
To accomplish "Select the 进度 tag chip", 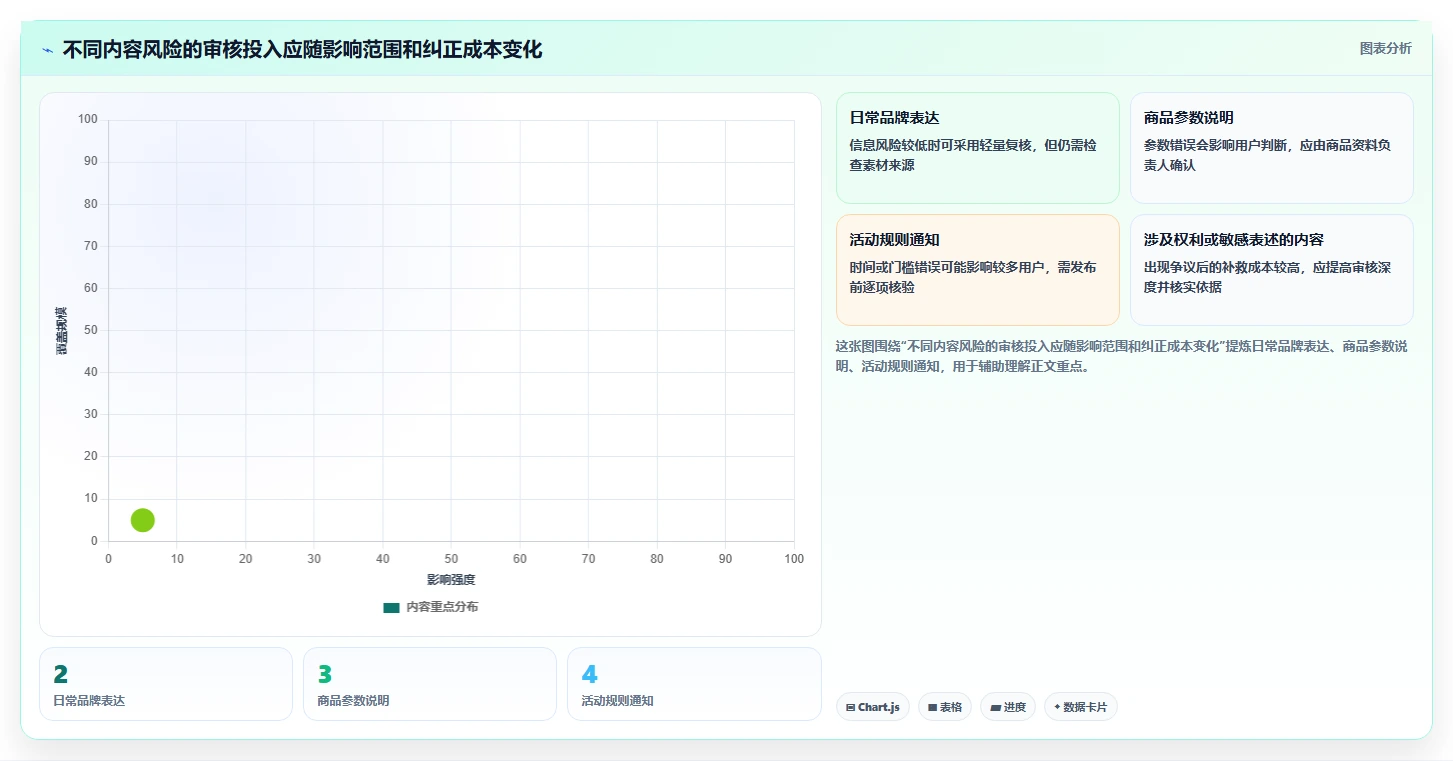I will pyautogui.click(x=1008, y=707).
